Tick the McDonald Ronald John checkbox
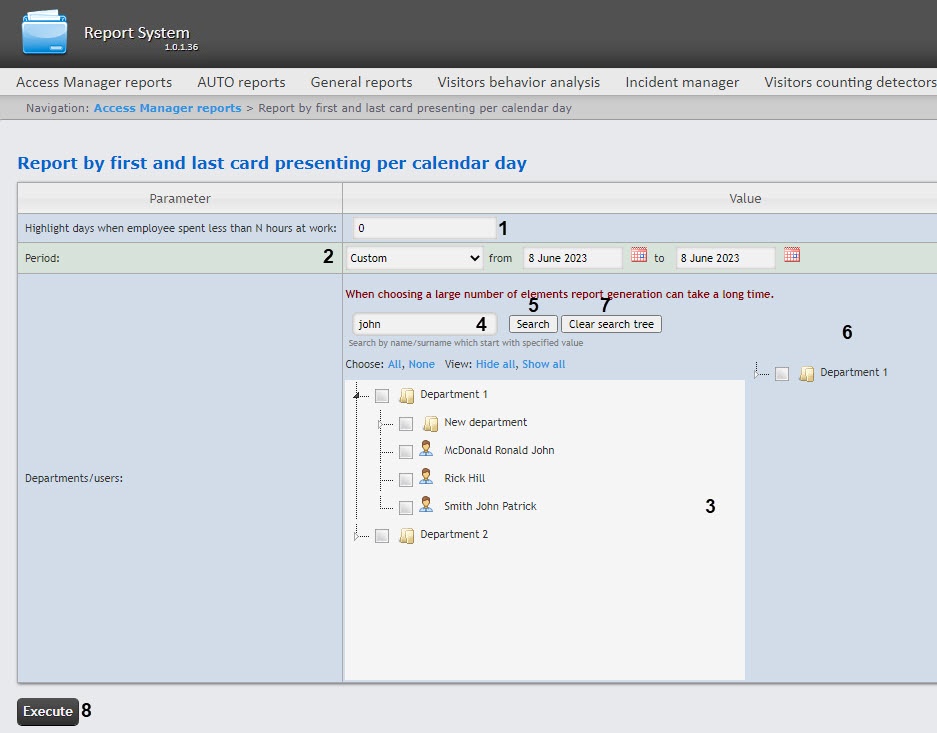 click(x=405, y=452)
